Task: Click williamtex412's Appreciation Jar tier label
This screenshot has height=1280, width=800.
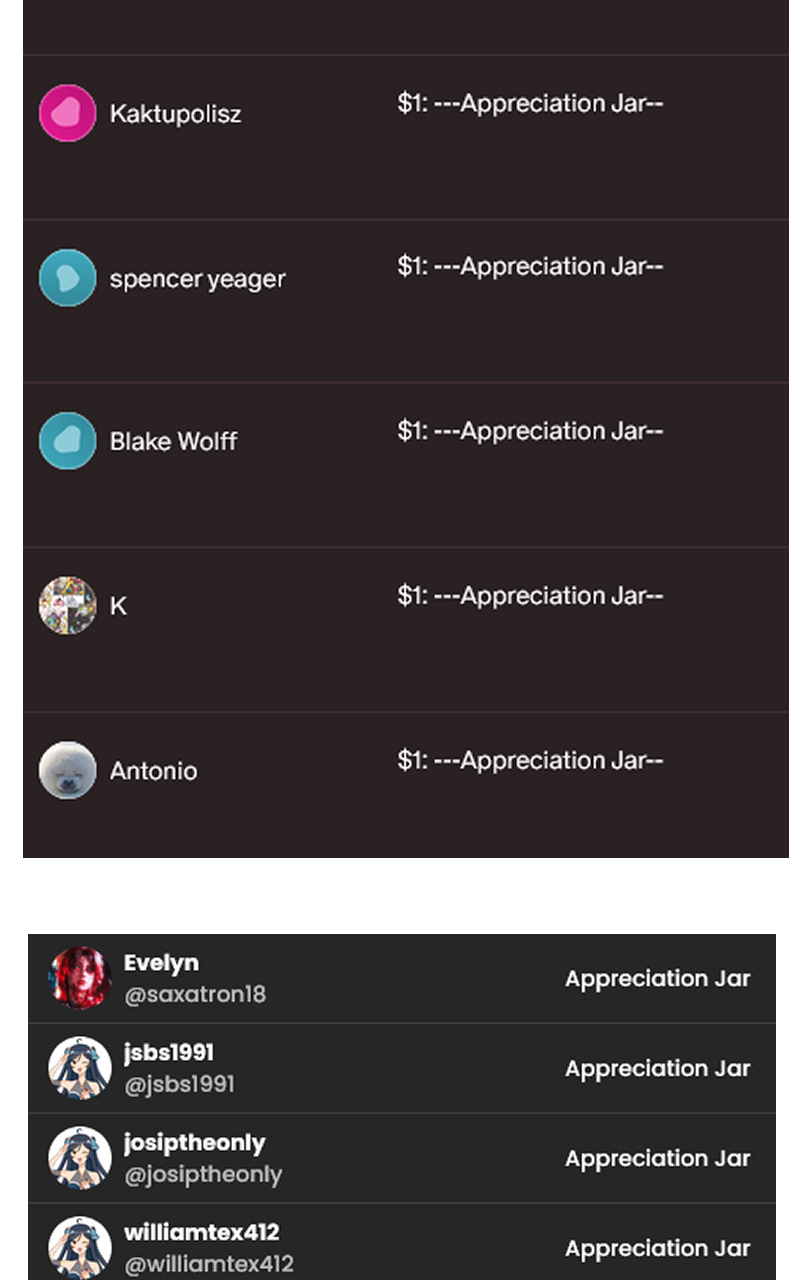Action: tap(657, 1248)
